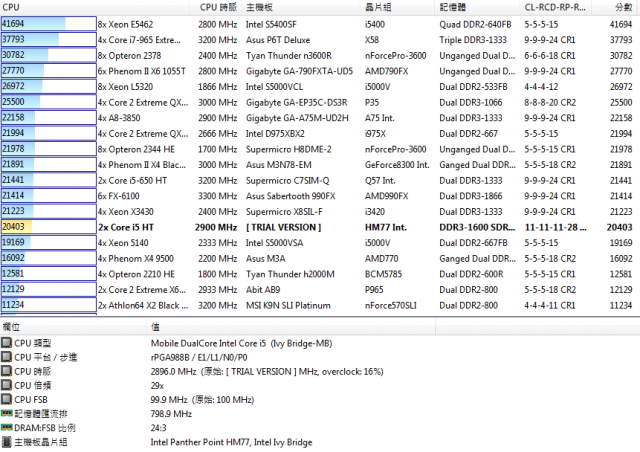Screen dimensions: 640x452
Task: Sort by CPU clock column header
Action: tap(217, 7)
